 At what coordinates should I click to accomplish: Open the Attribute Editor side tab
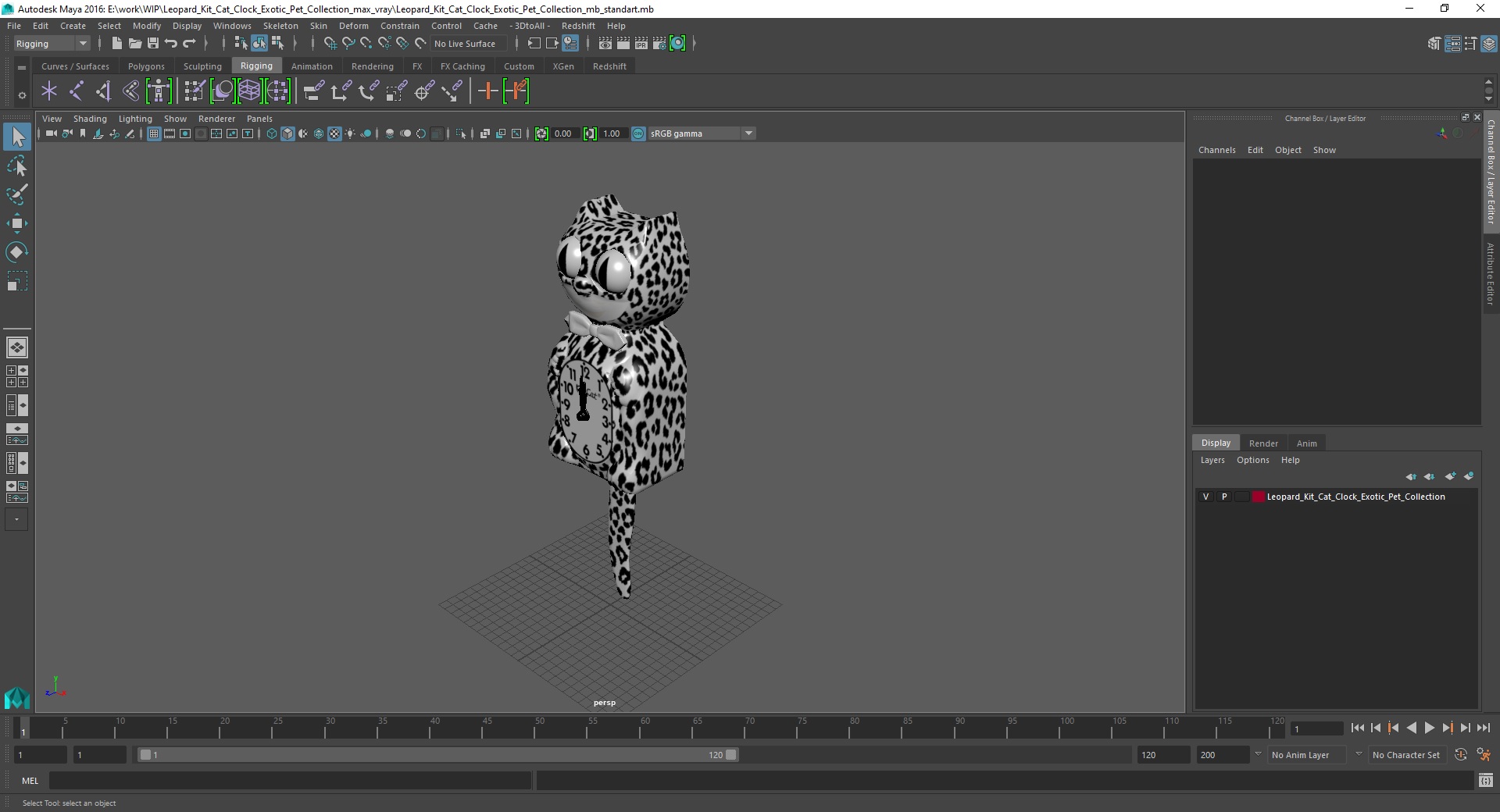pos(1491,273)
